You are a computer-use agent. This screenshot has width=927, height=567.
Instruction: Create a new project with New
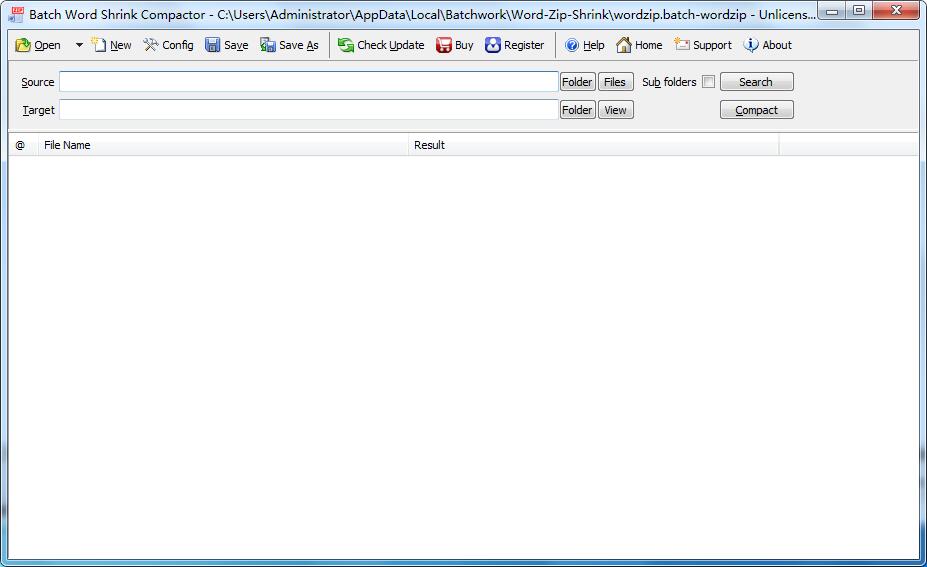(112, 45)
